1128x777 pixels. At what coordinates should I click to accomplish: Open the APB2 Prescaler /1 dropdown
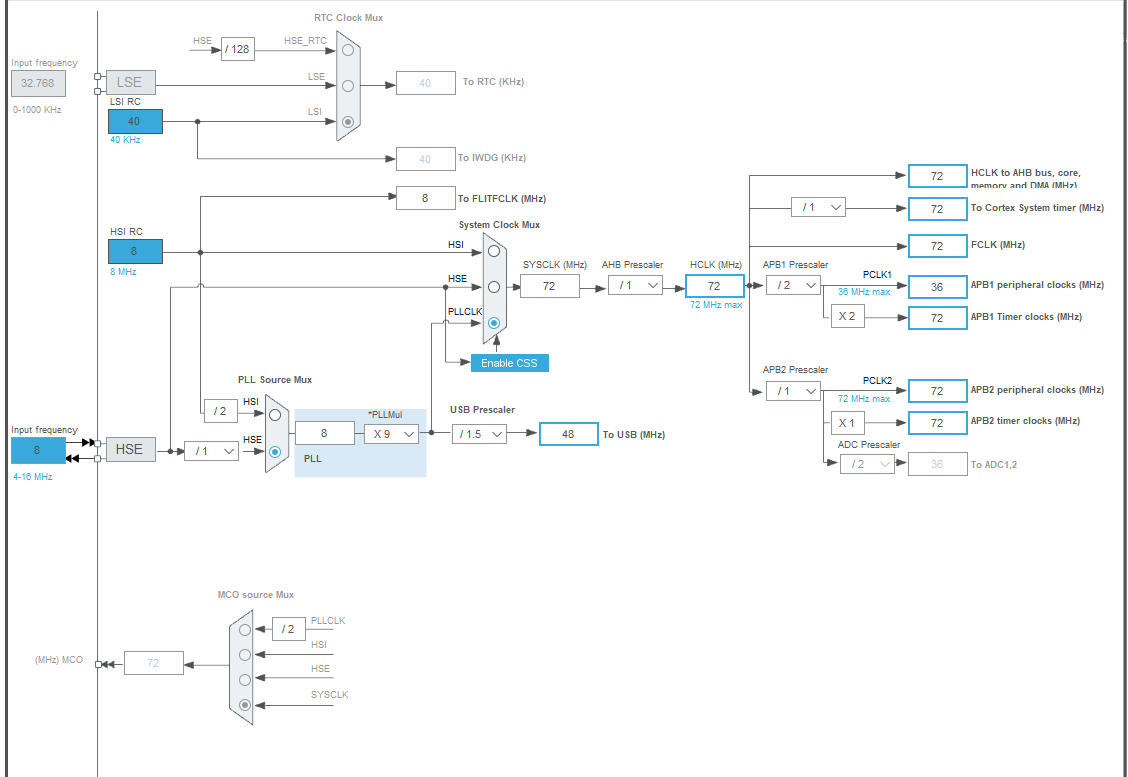(x=793, y=391)
